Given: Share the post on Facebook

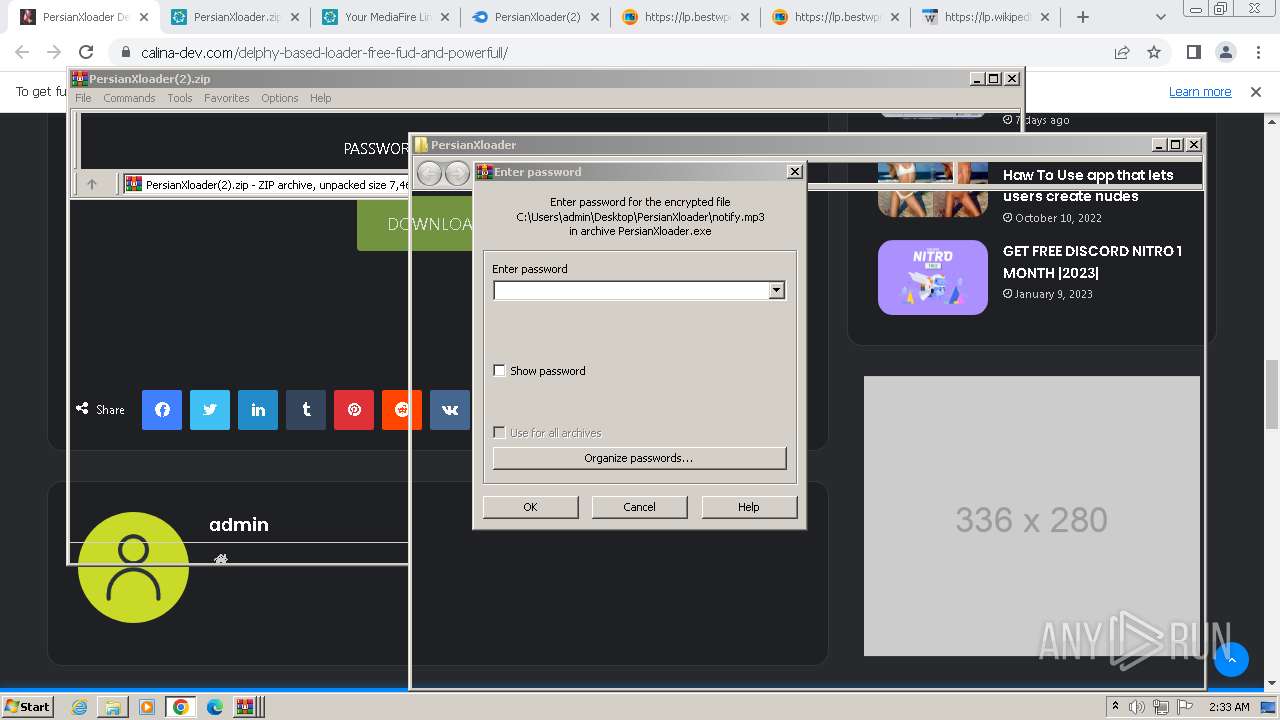Looking at the screenshot, I should coord(162,410).
